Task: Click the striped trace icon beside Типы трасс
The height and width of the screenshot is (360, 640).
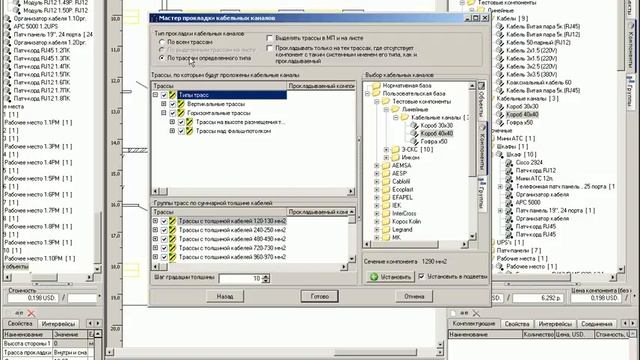Action: 172,95
